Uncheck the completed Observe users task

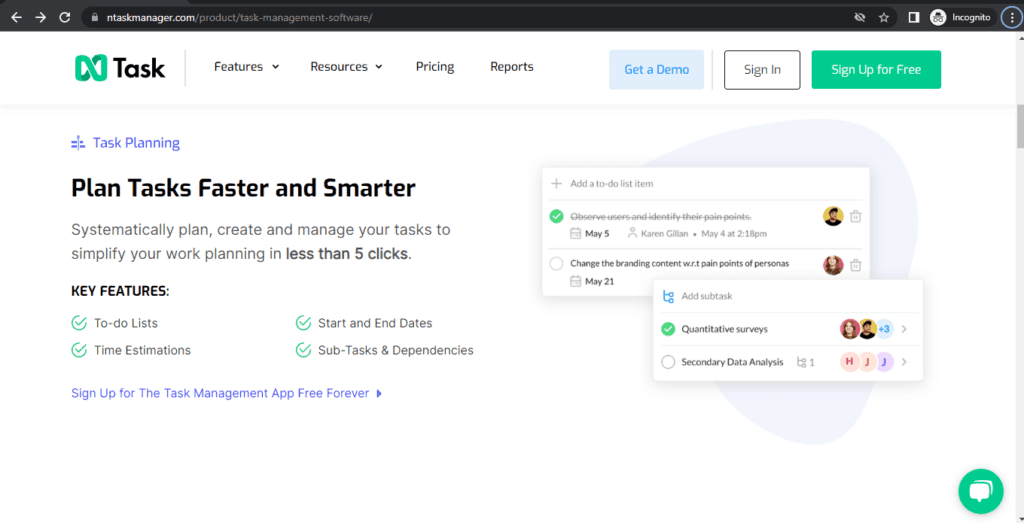(557, 216)
